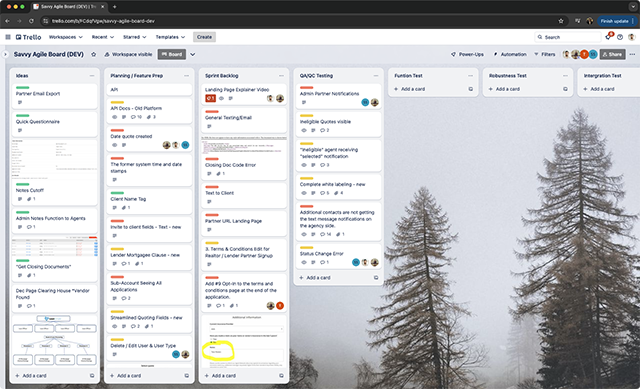Expand the collapsed left sidebar

click(x=5, y=54)
